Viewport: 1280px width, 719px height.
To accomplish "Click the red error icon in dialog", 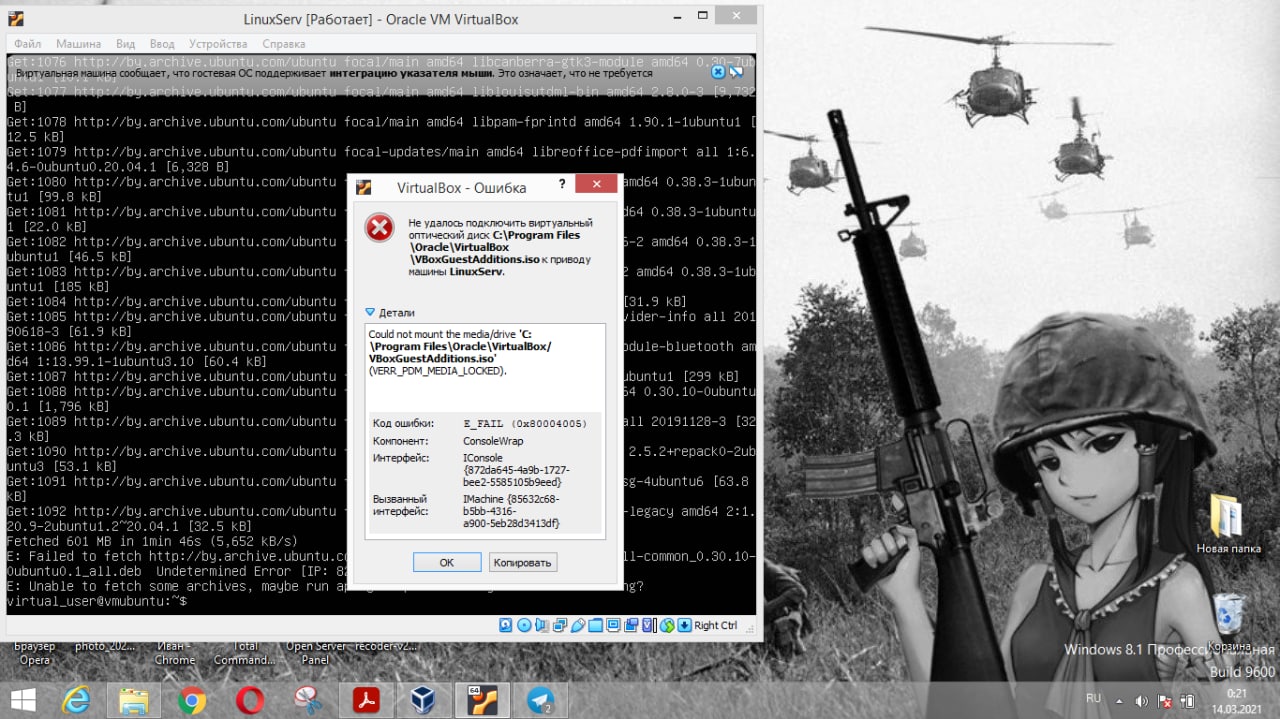I will pyautogui.click(x=379, y=228).
